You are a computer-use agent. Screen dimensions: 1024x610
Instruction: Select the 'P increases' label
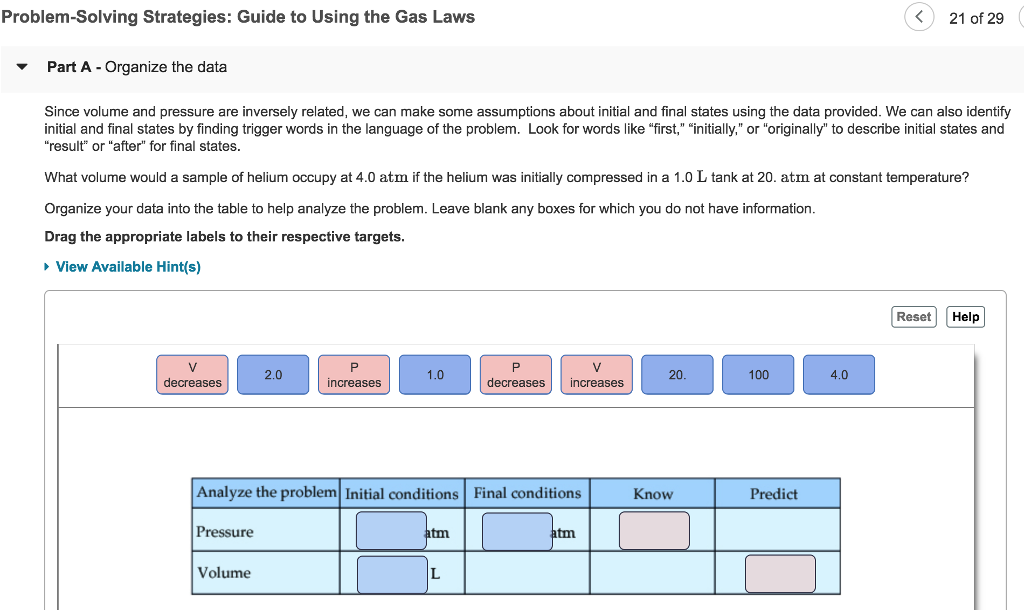point(353,373)
